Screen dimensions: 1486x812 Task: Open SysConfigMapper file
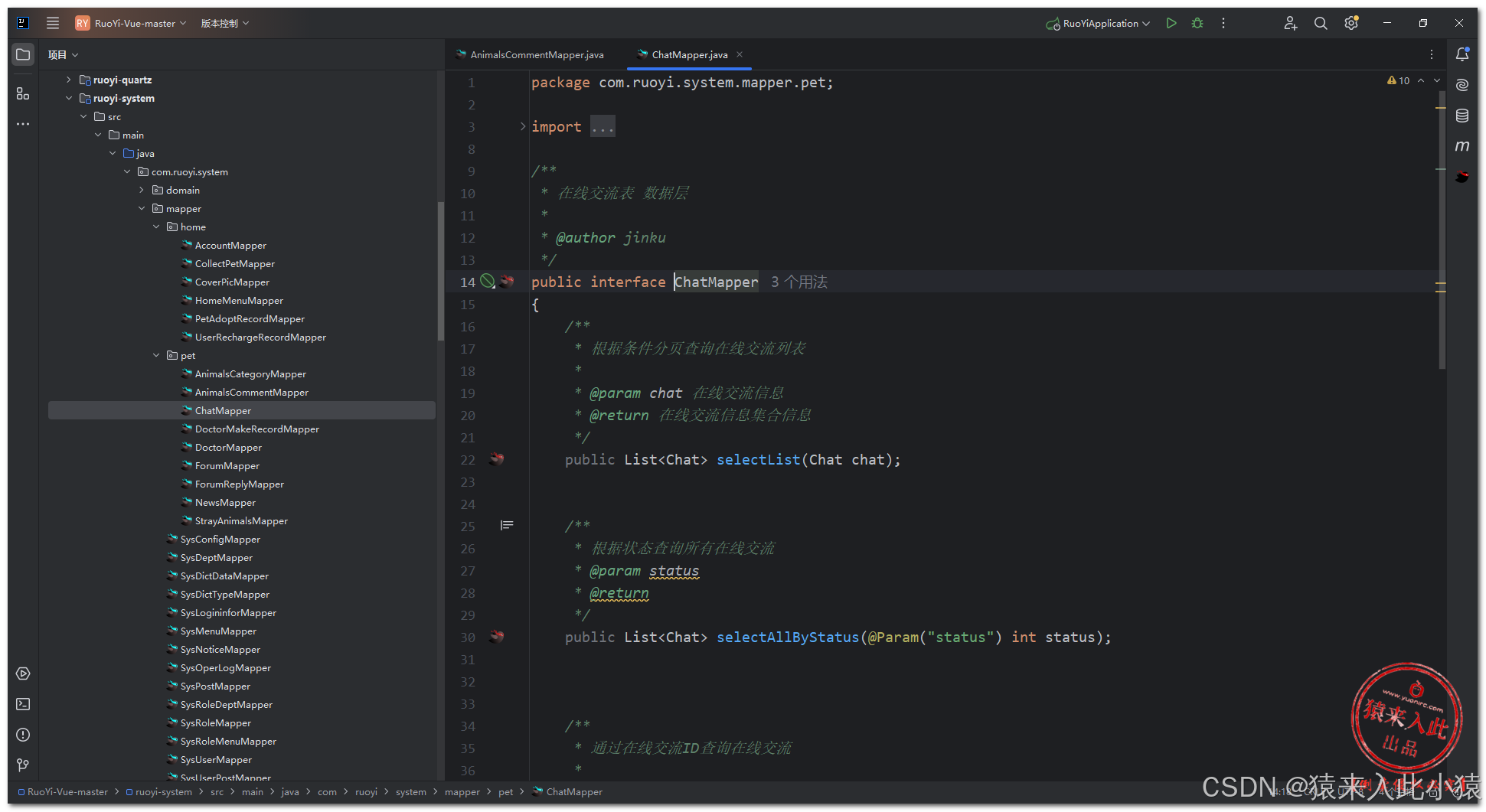coord(220,539)
